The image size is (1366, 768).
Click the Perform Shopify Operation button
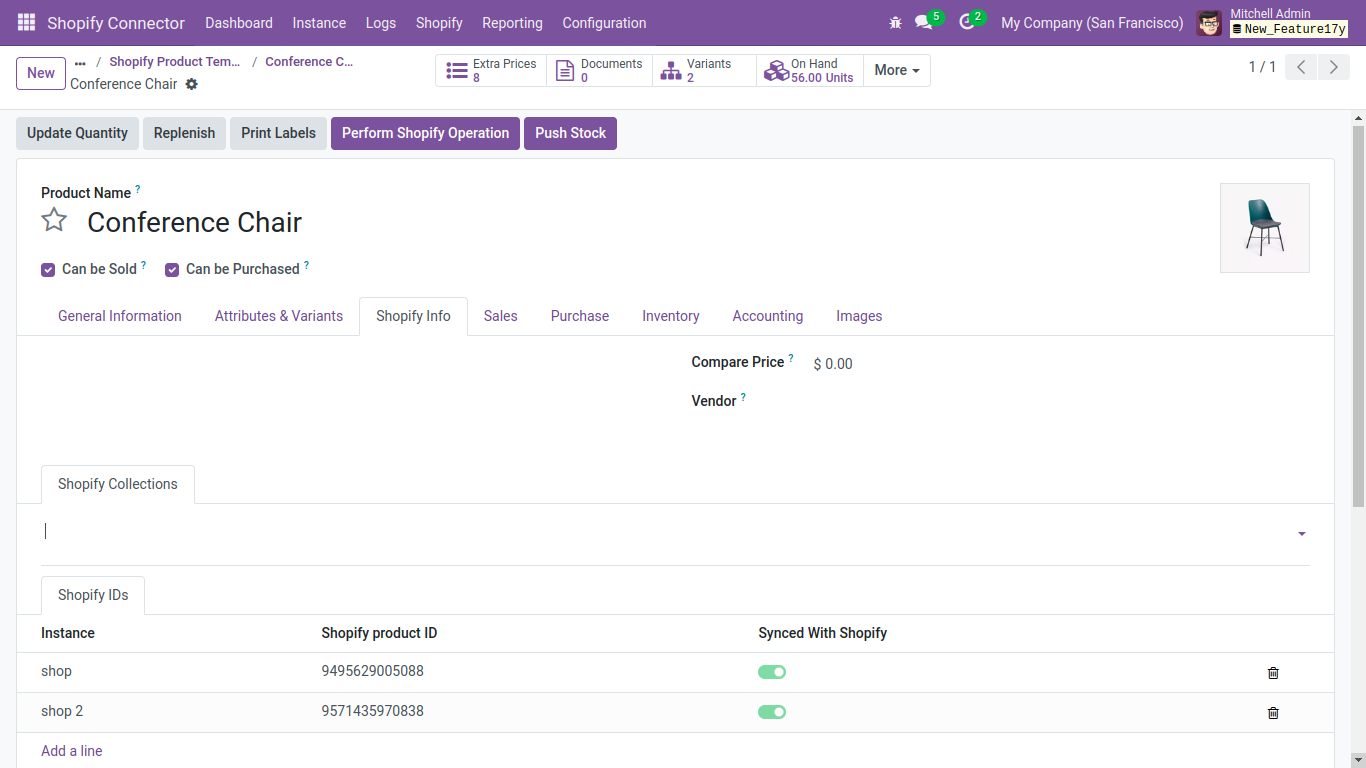[x=425, y=133]
